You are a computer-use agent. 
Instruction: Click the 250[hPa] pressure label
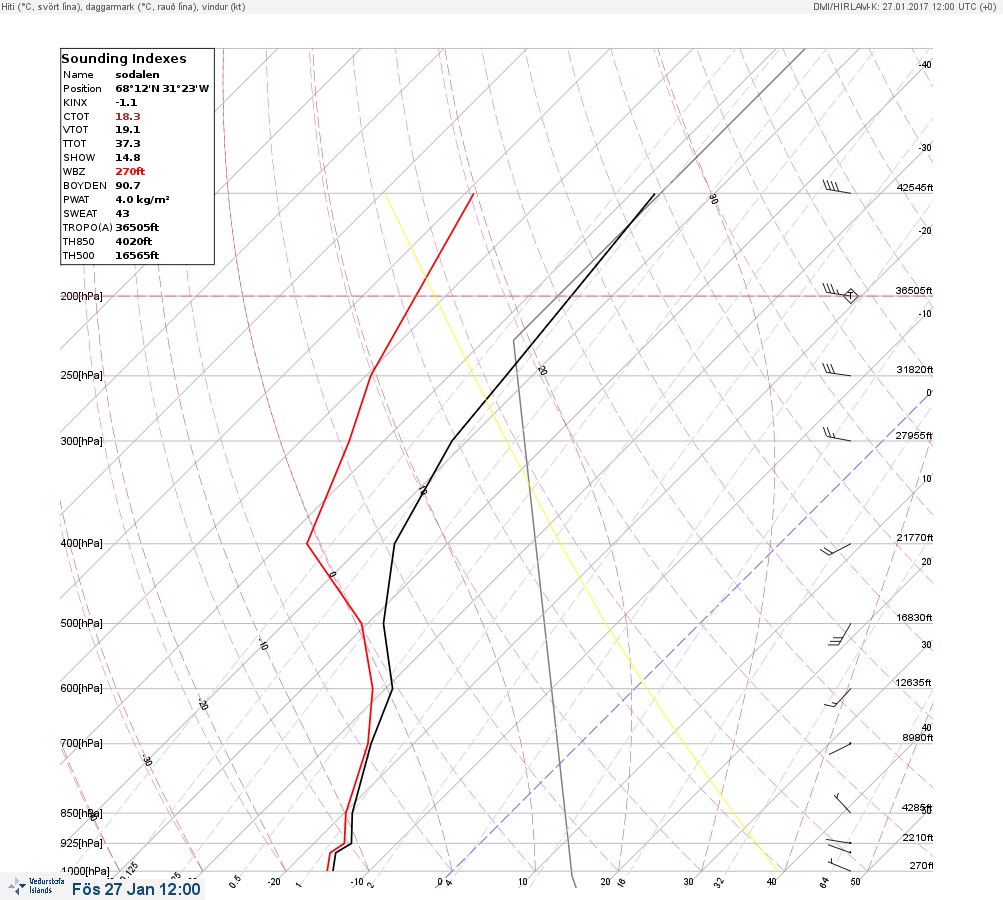(81, 375)
